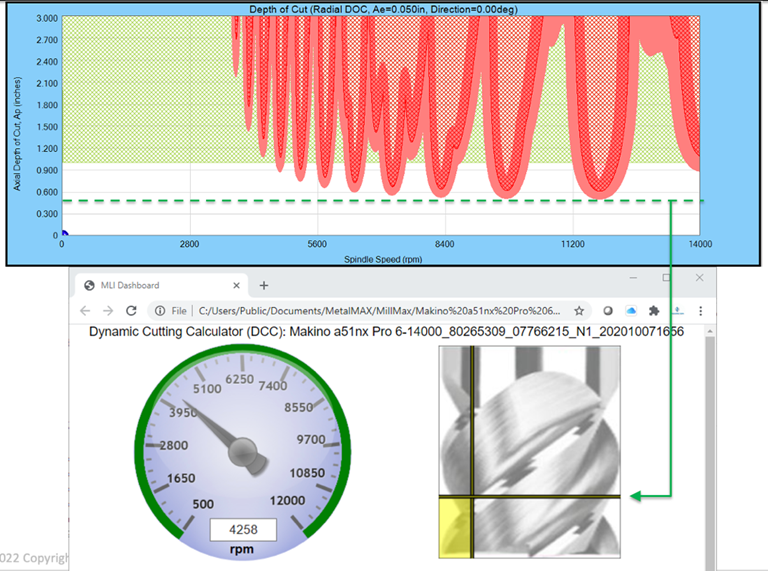The height and width of the screenshot is (571, 768).
Task: Click the 500 label on gauge
Action: point(203,504)
